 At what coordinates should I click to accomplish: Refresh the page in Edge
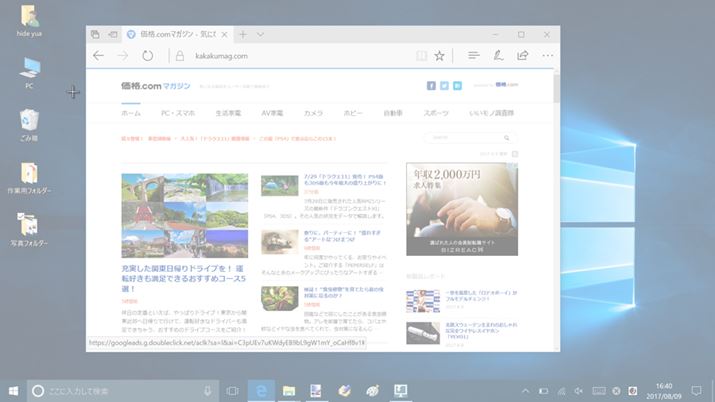(x=147, y=56)
